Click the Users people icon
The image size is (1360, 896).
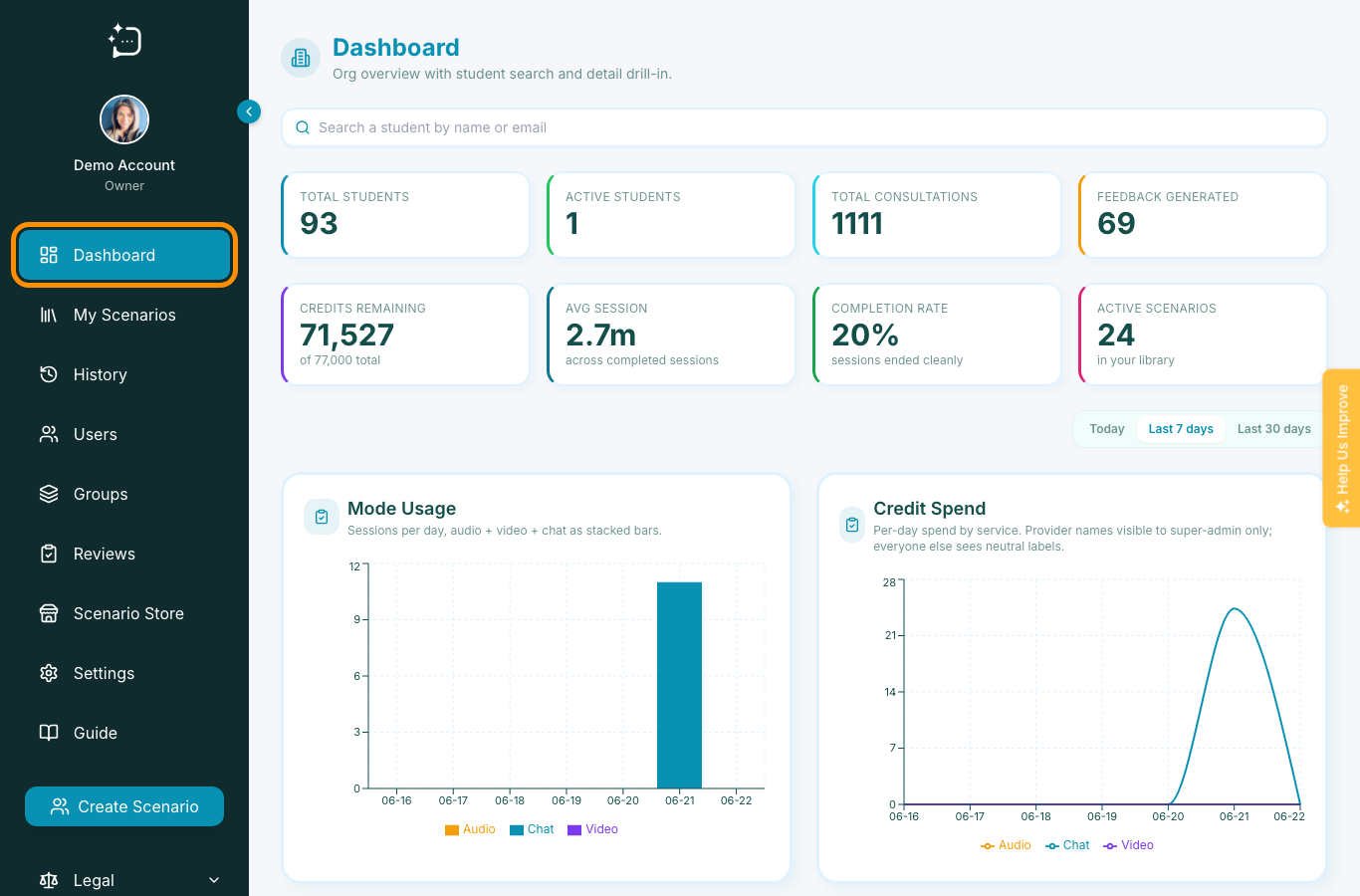click(x=49, y=434)
